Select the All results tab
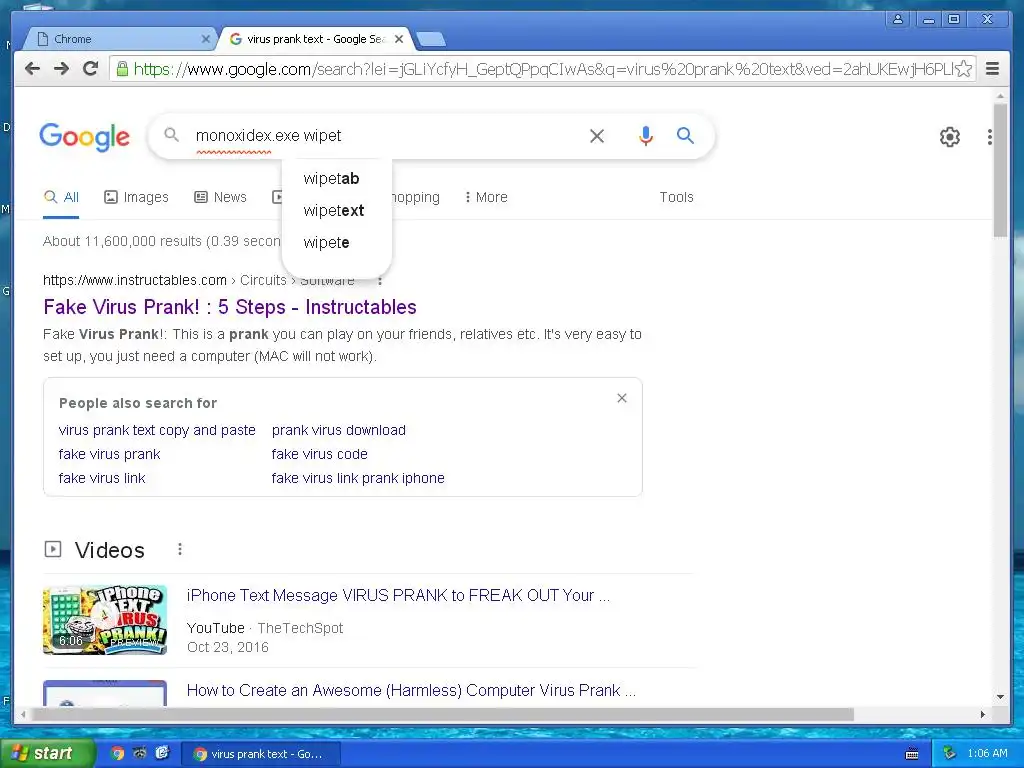Image resolution: width=1024 pixels, height=768 pixels. click(61, 198)
